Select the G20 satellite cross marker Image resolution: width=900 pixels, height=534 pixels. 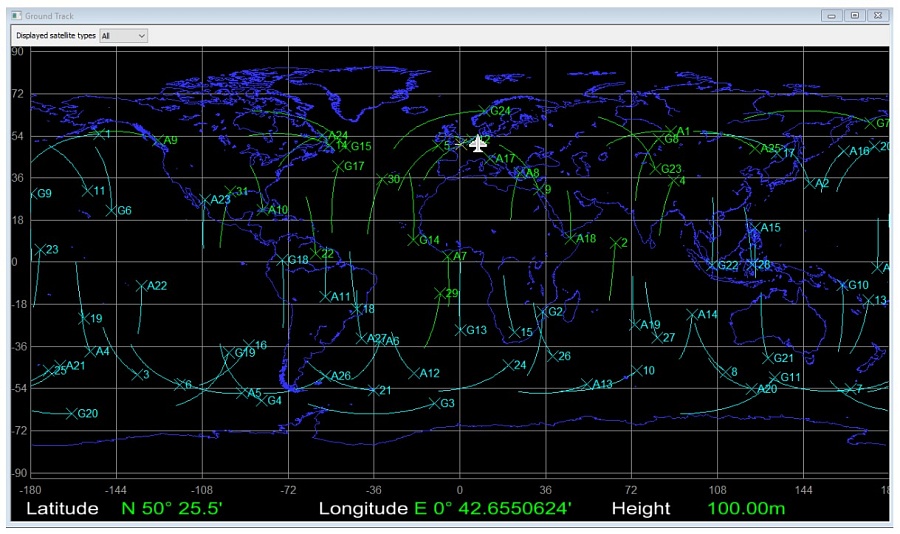tap(71, 414)
